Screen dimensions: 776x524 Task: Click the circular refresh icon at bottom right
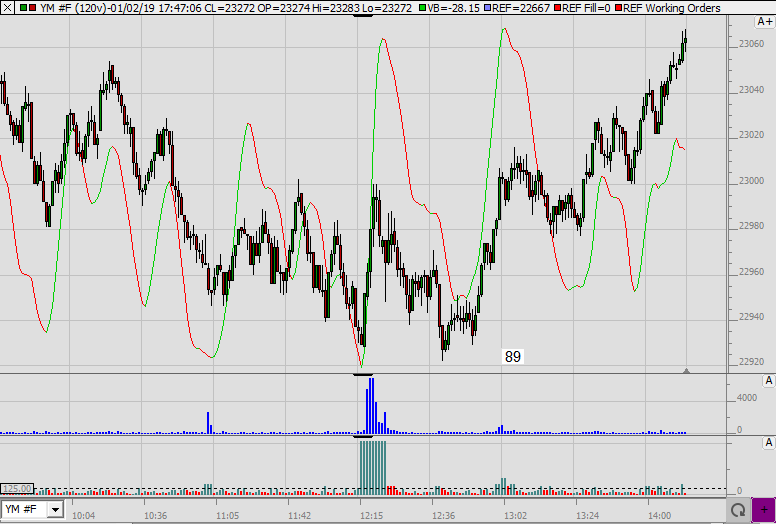coord(737,510)
